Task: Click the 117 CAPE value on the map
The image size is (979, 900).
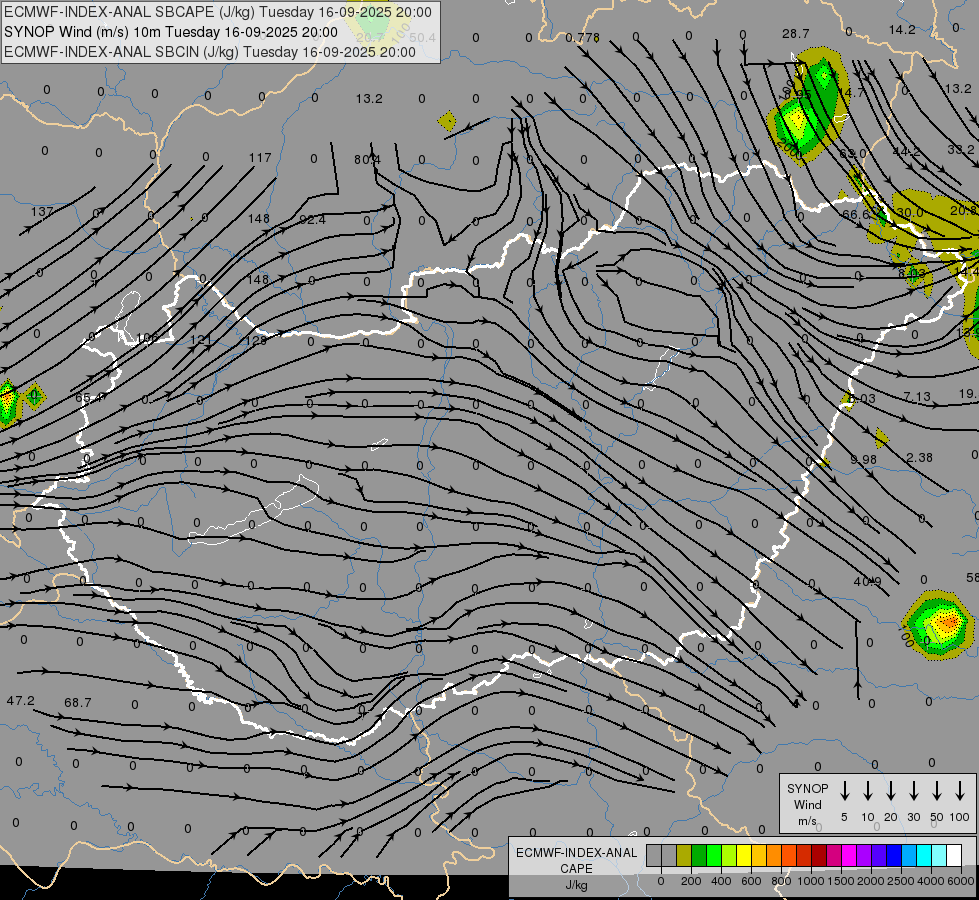Action: click(x=260, y=157)
